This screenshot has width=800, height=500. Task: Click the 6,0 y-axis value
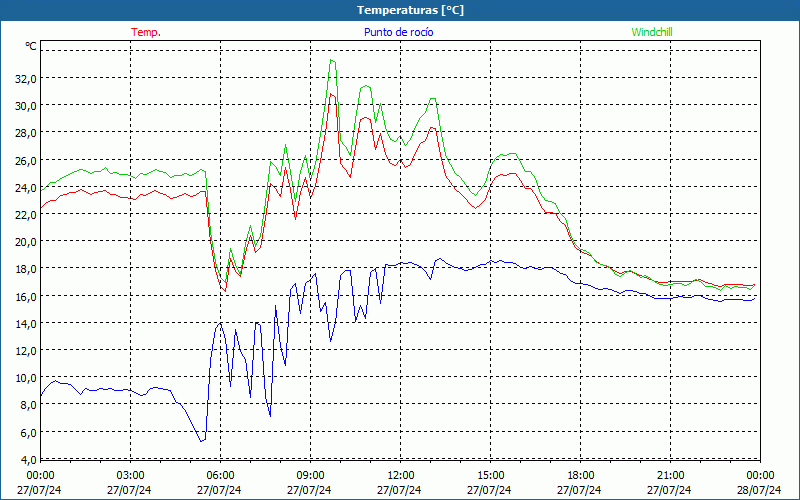[29, 432]
